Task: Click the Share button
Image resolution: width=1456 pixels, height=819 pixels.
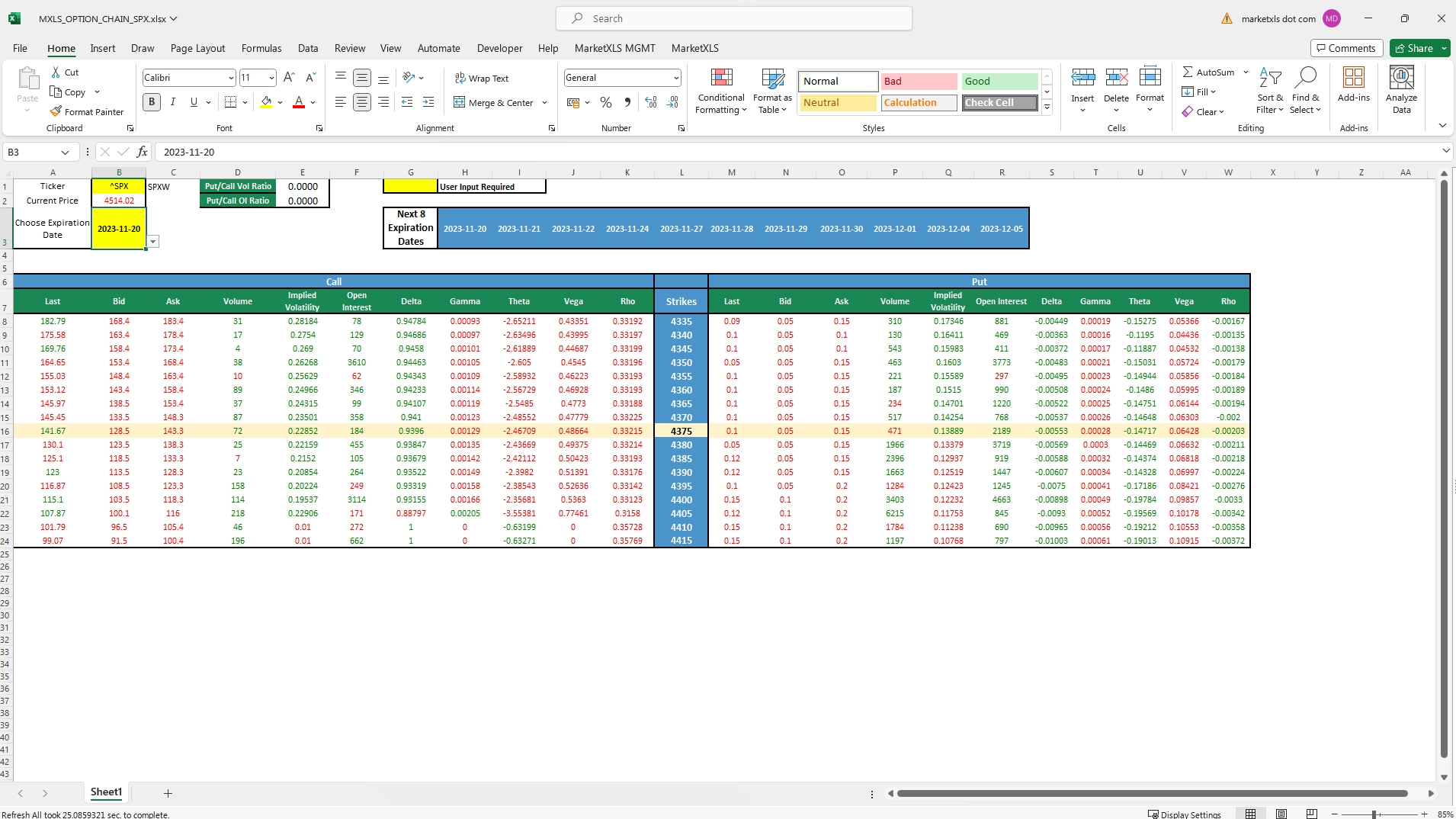Action: [1413, 48]
